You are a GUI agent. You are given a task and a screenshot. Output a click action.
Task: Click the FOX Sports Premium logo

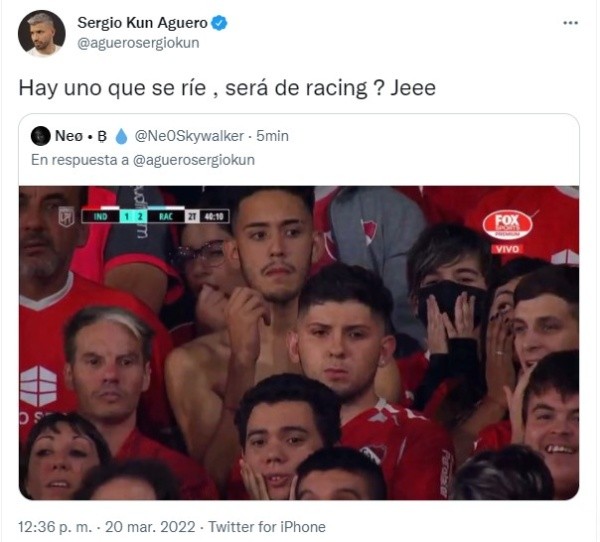tap(507, 224)
